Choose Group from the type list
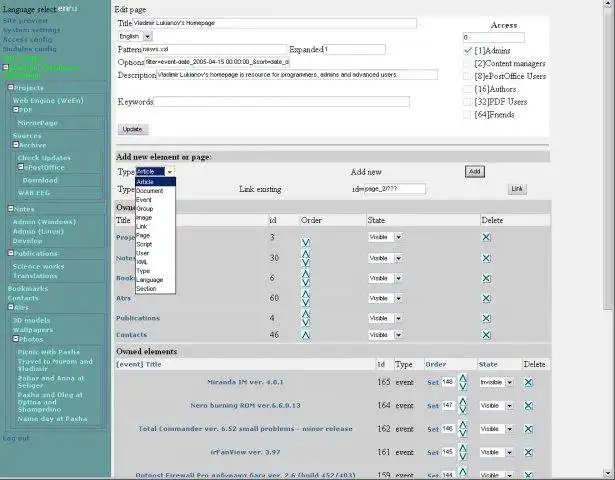The width and height of the screenshot is (615, 480). (x=155, y=209)
